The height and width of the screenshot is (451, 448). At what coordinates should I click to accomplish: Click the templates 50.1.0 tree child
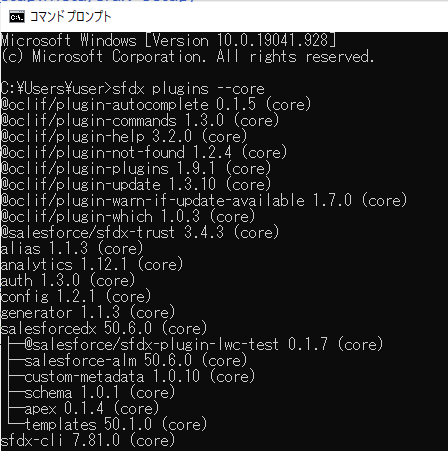point(116,425)
